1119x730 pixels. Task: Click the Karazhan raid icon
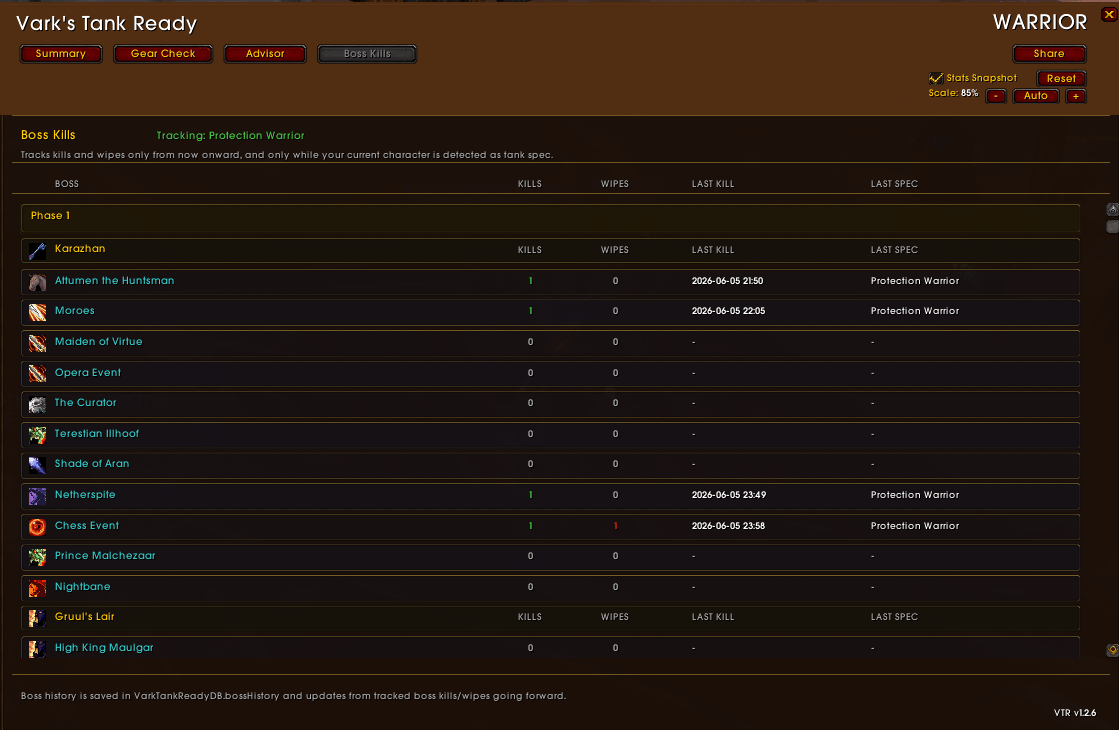point(37,250)
